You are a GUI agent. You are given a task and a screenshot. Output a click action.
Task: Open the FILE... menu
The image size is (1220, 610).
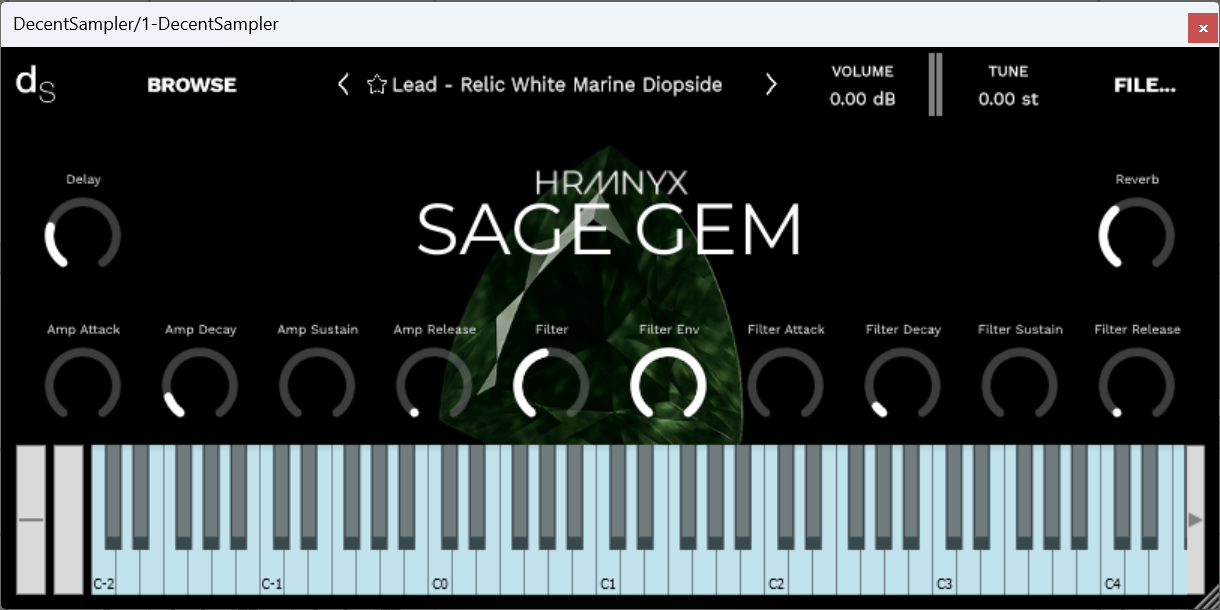(x=1144, y=85)
